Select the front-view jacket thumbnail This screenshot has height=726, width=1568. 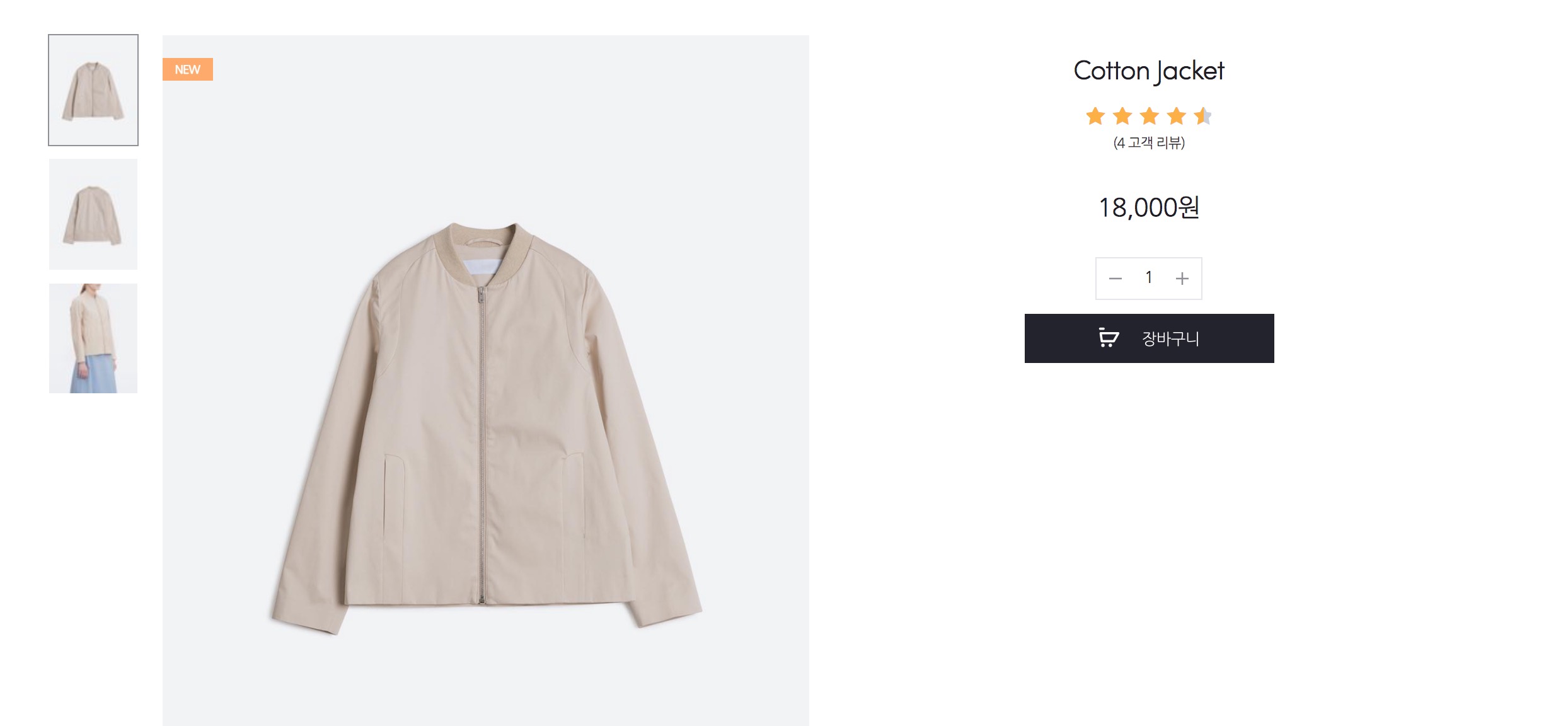[x=93, y=90]
